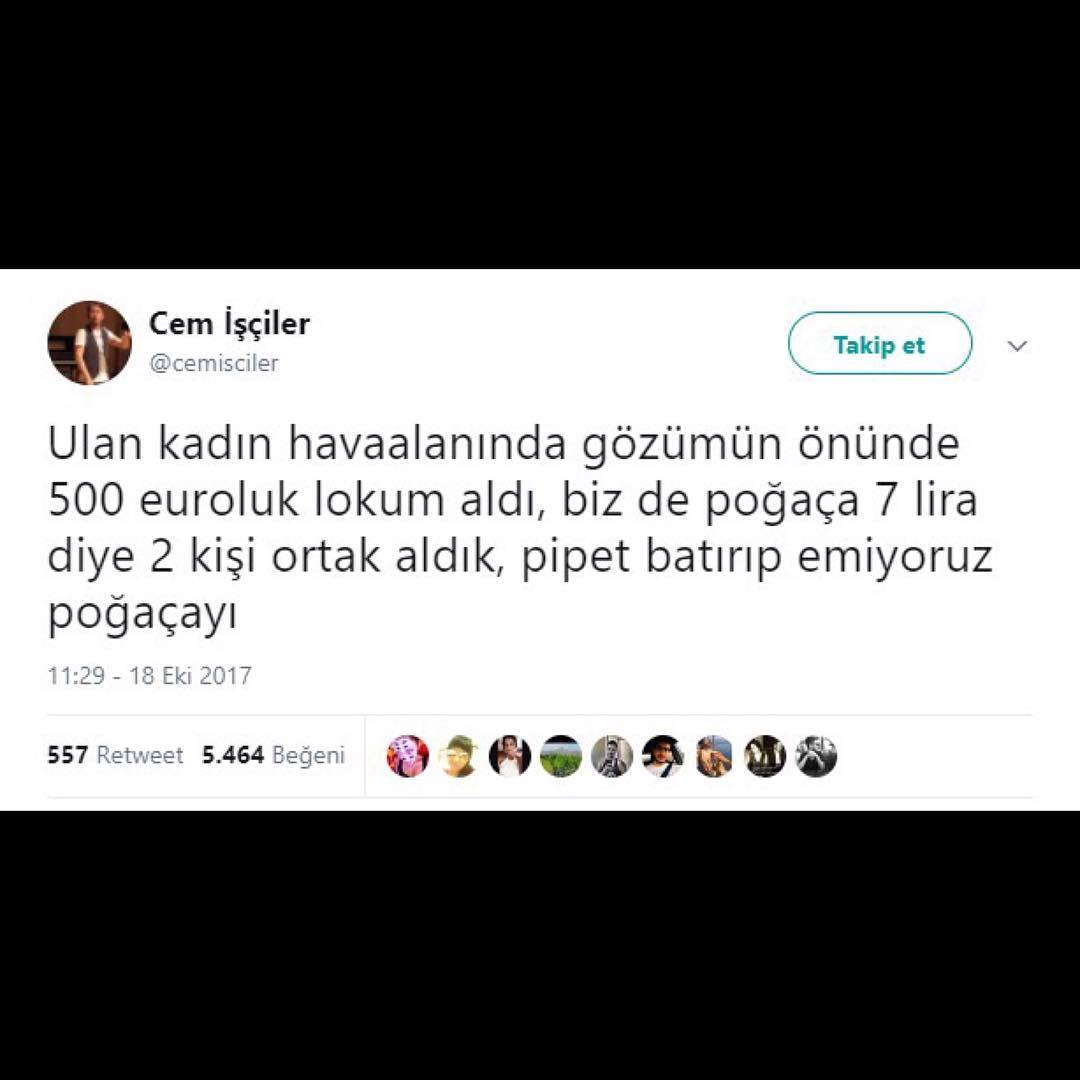Select the tweet text starting 'Ulan kadın'
Viewport: 1080px width, 1080px height.
click(520, 528)
